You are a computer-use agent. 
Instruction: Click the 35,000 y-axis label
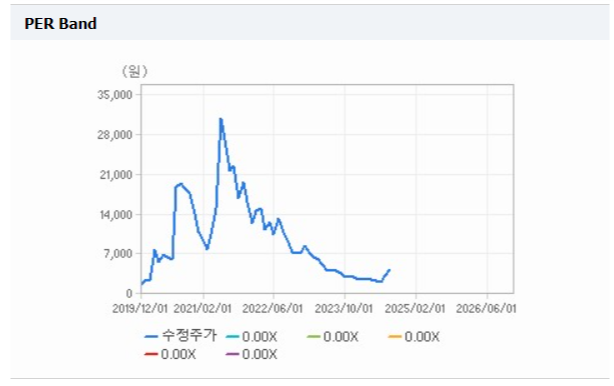point(115,95)
